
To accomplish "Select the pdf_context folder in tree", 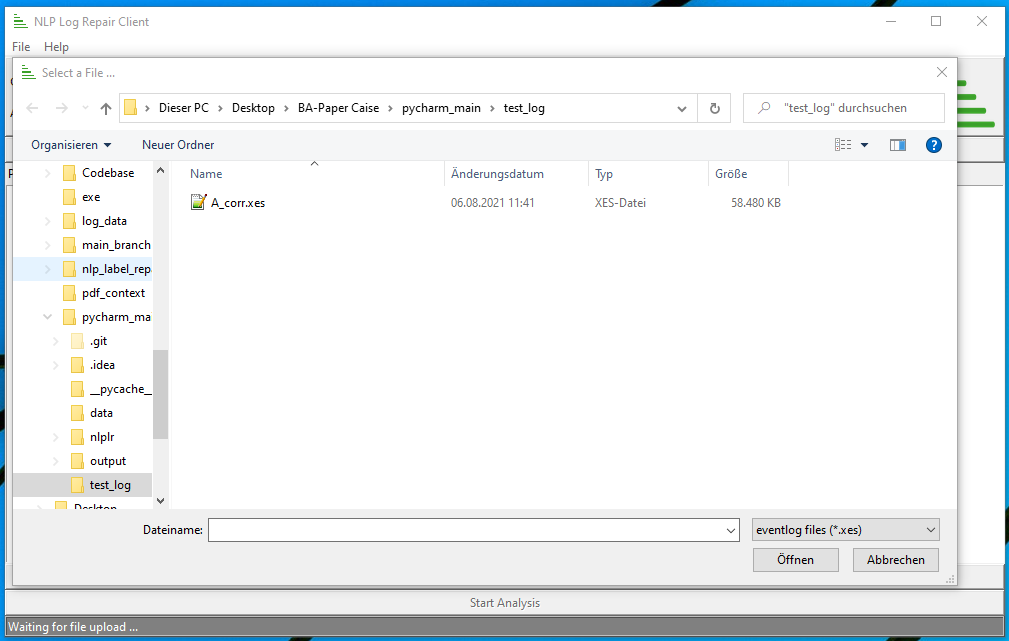I will 104,293.
